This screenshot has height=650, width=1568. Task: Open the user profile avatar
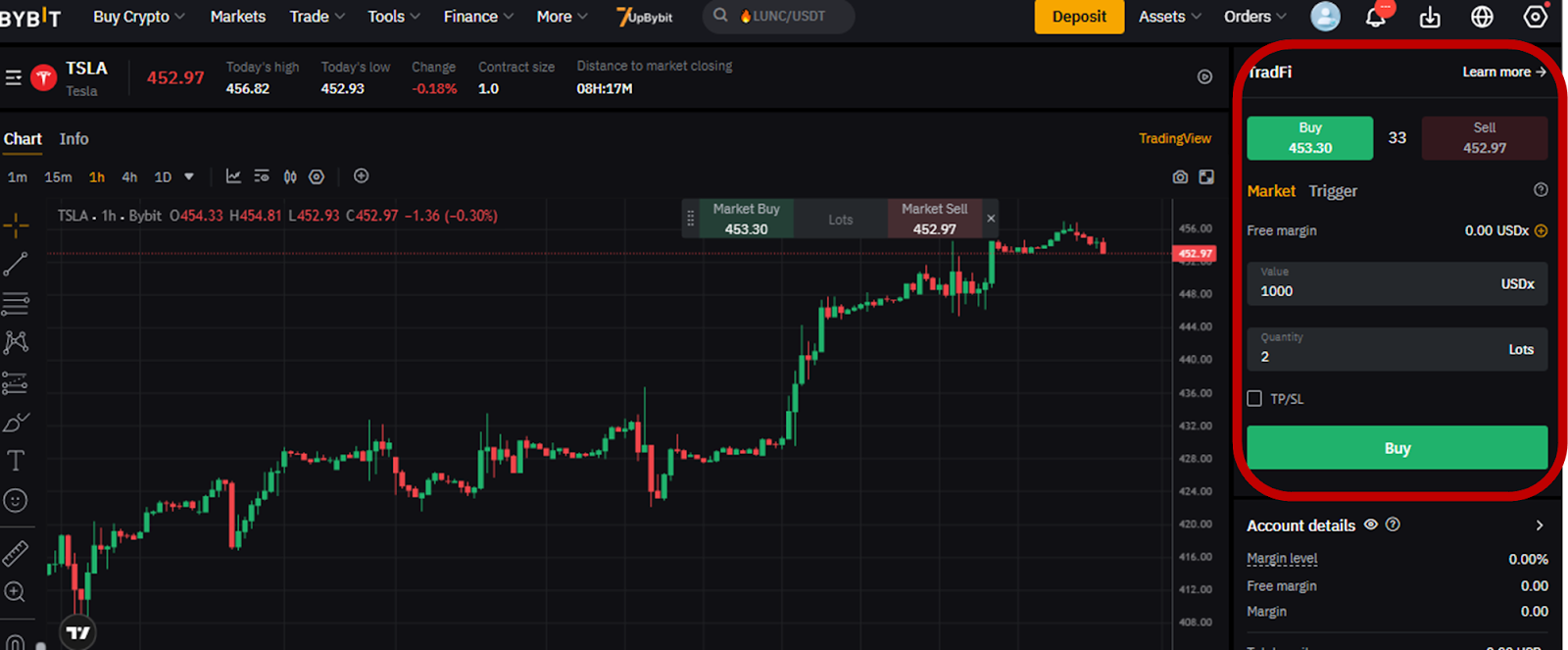[x=1325, y=16]
